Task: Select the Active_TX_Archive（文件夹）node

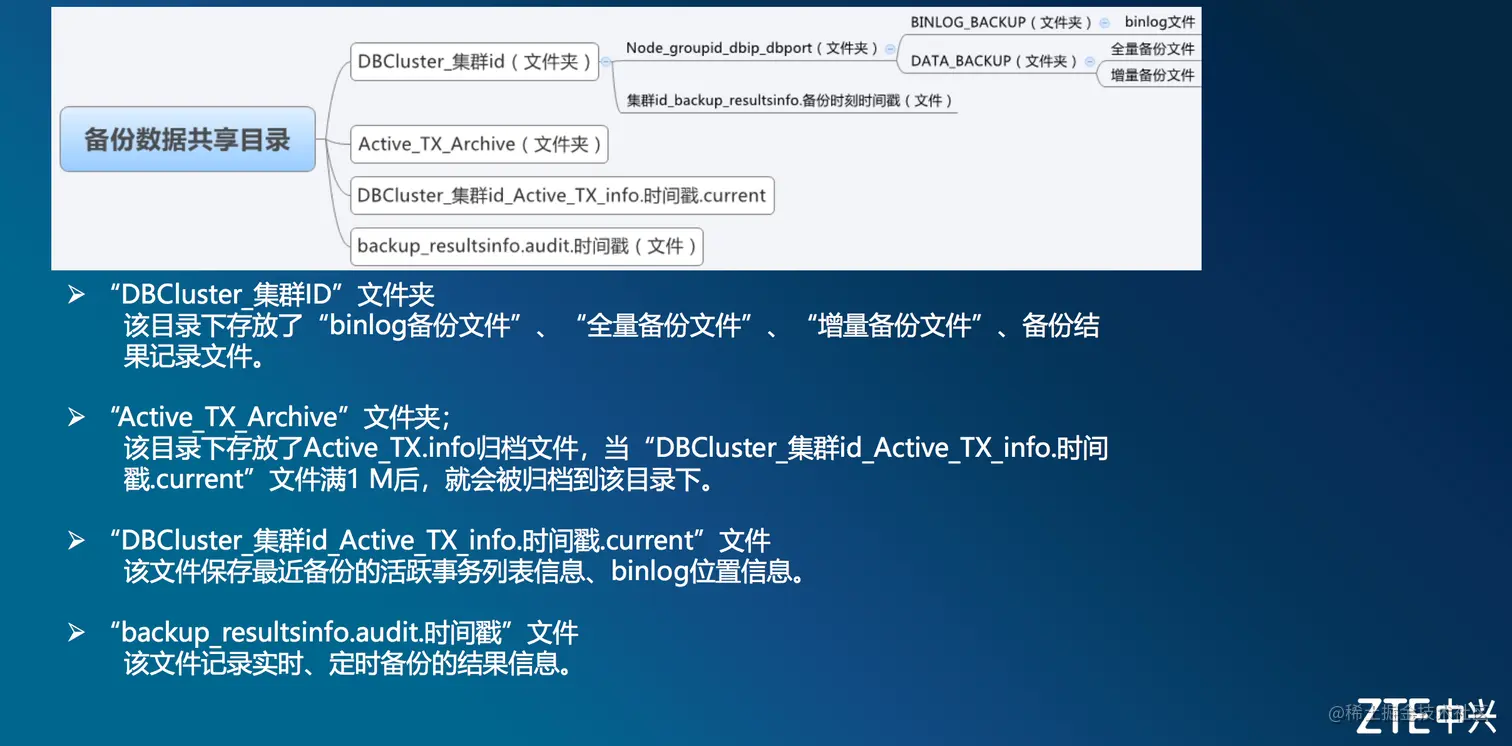Action: (479, 144)
